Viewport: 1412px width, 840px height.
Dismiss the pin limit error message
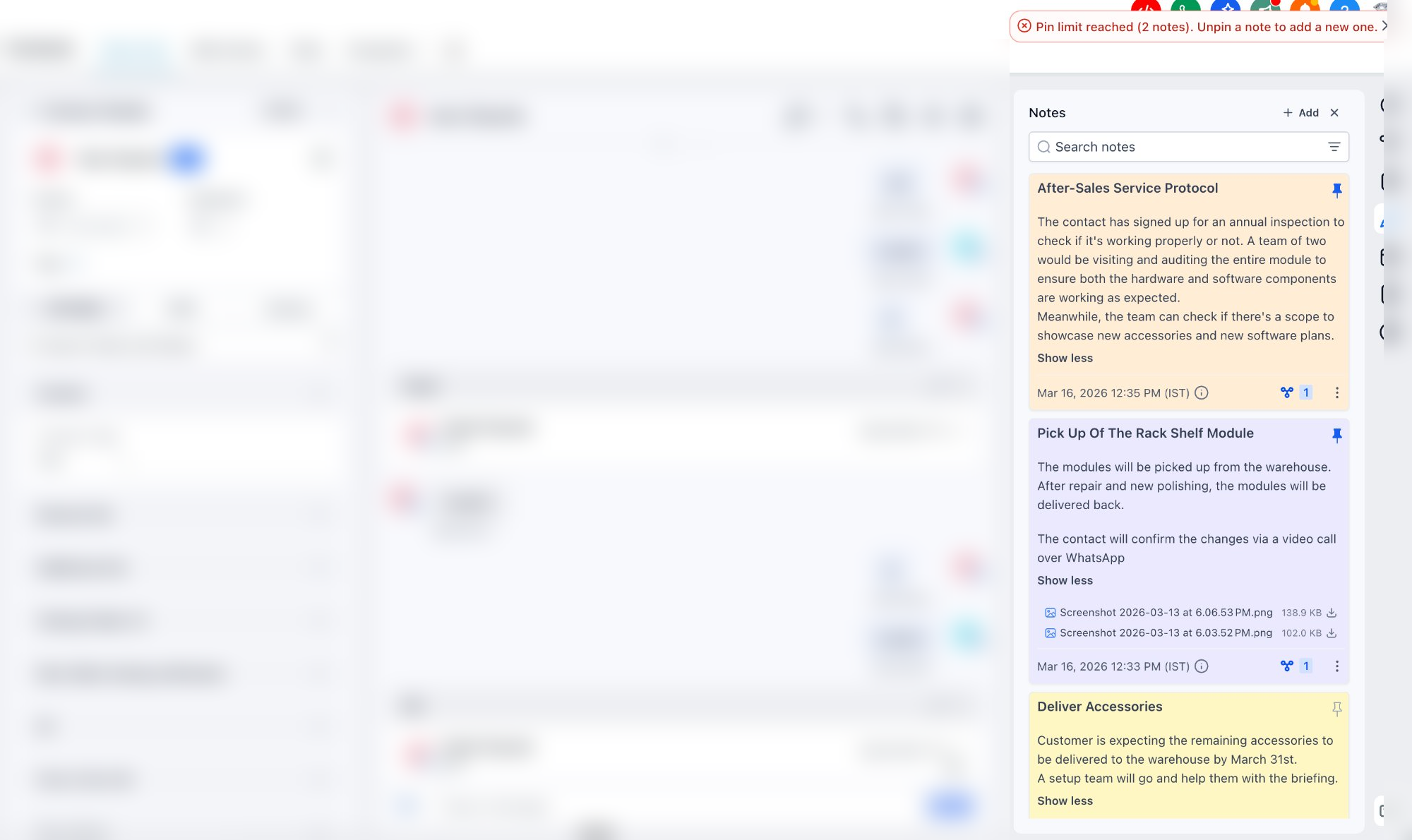click(x=1384, y=26)
